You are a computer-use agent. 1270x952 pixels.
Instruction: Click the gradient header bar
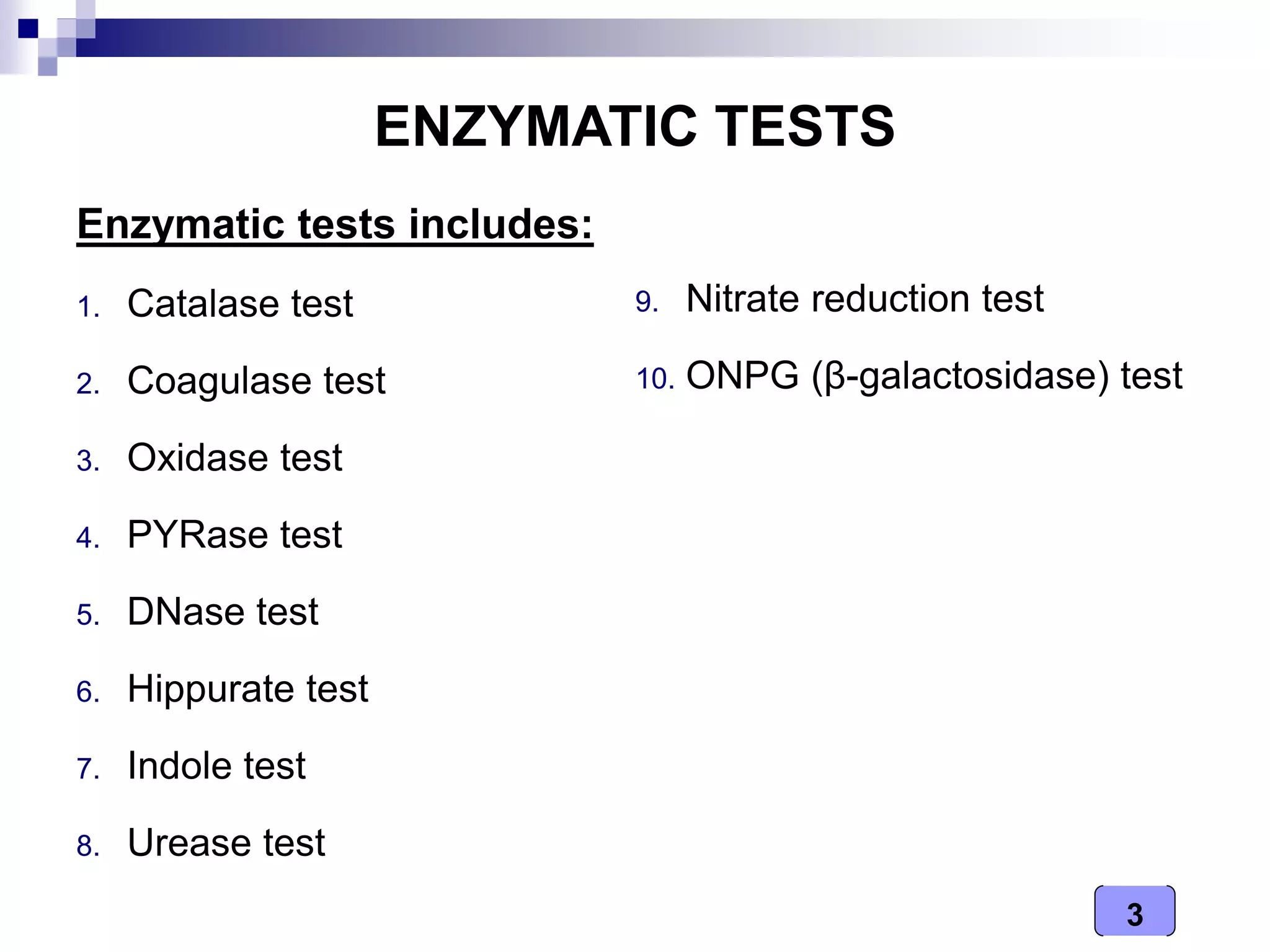(620, 38)
